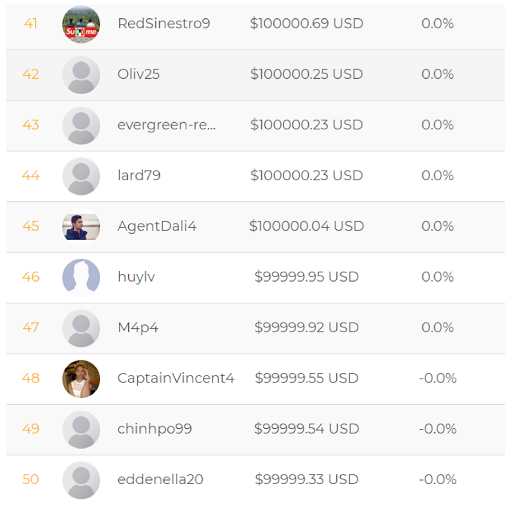
Task: Open CaptainVincent4's profile photo
Action: coord(81,379)
